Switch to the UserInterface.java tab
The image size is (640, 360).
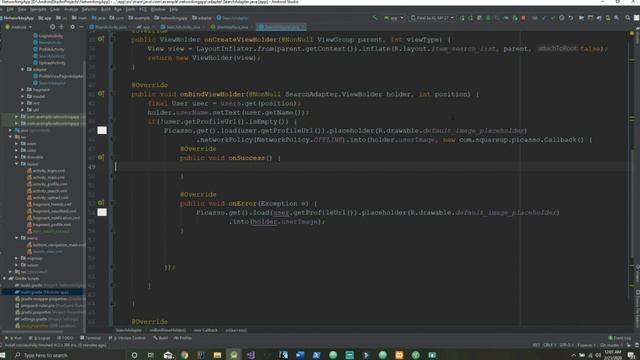point(232,27)
